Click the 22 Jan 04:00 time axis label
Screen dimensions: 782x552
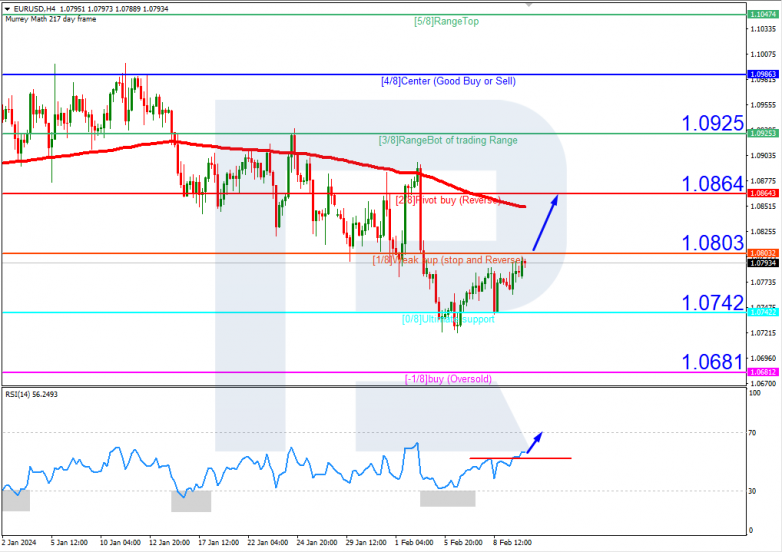point(268,543)
